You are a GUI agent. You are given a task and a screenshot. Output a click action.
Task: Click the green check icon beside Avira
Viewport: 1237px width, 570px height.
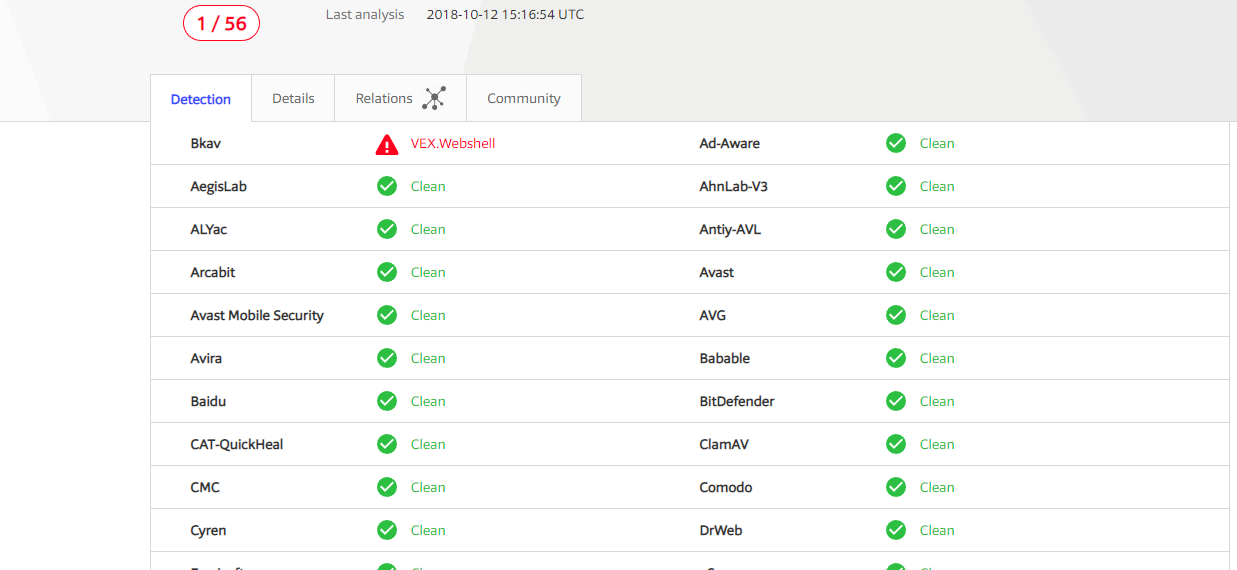click(387, 358)
